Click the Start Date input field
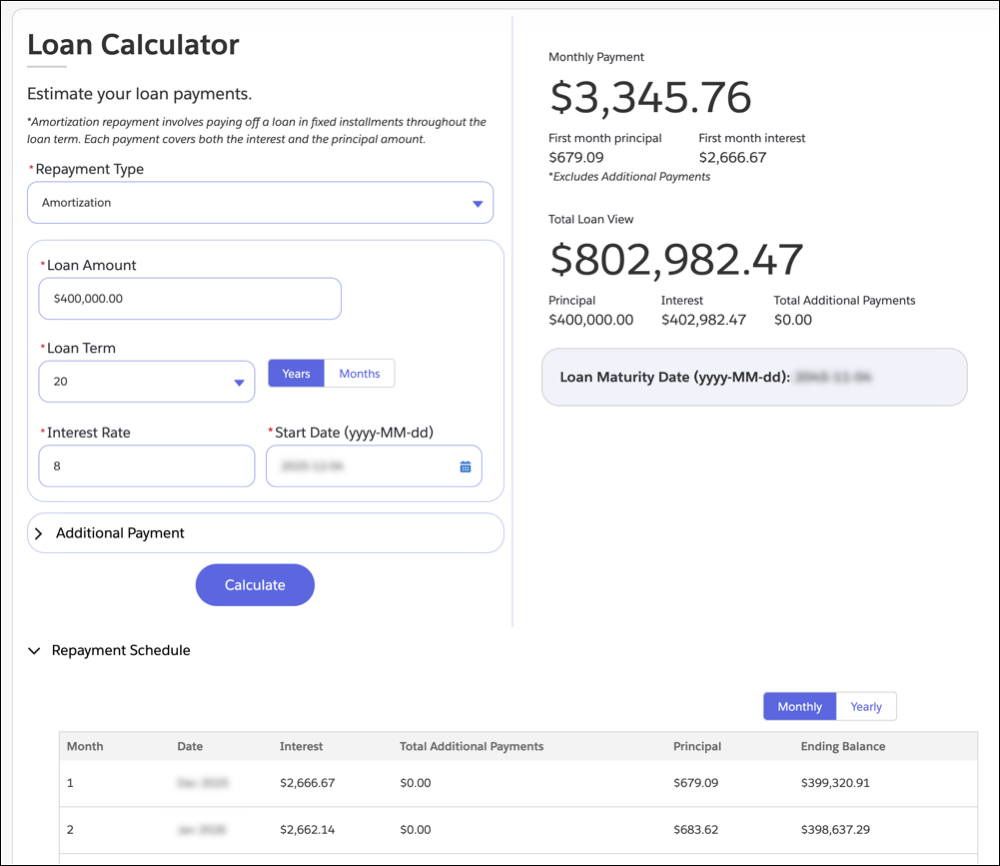1000x866 pixels. point(374,466)
